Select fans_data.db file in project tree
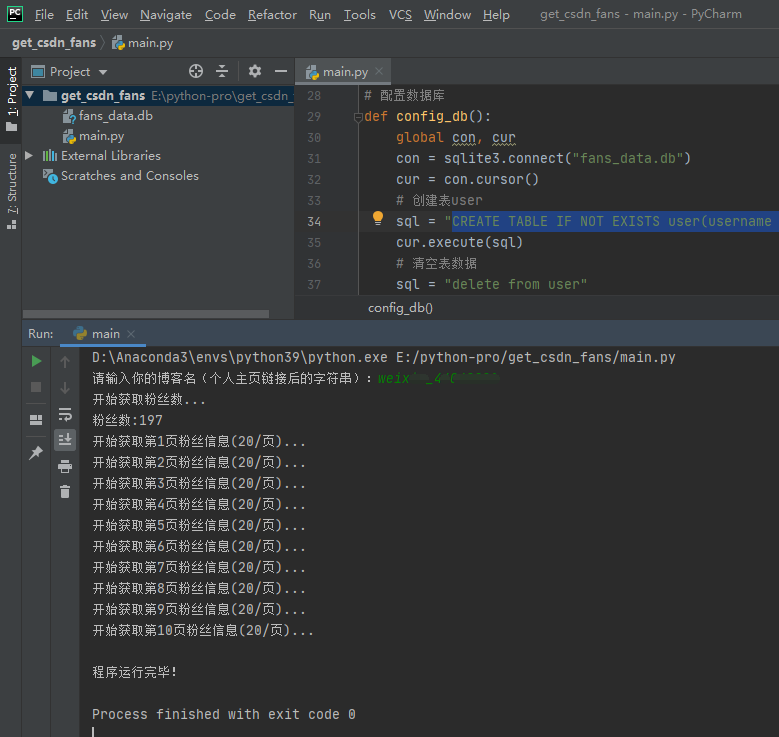779x737 pixels. point(108,116)
